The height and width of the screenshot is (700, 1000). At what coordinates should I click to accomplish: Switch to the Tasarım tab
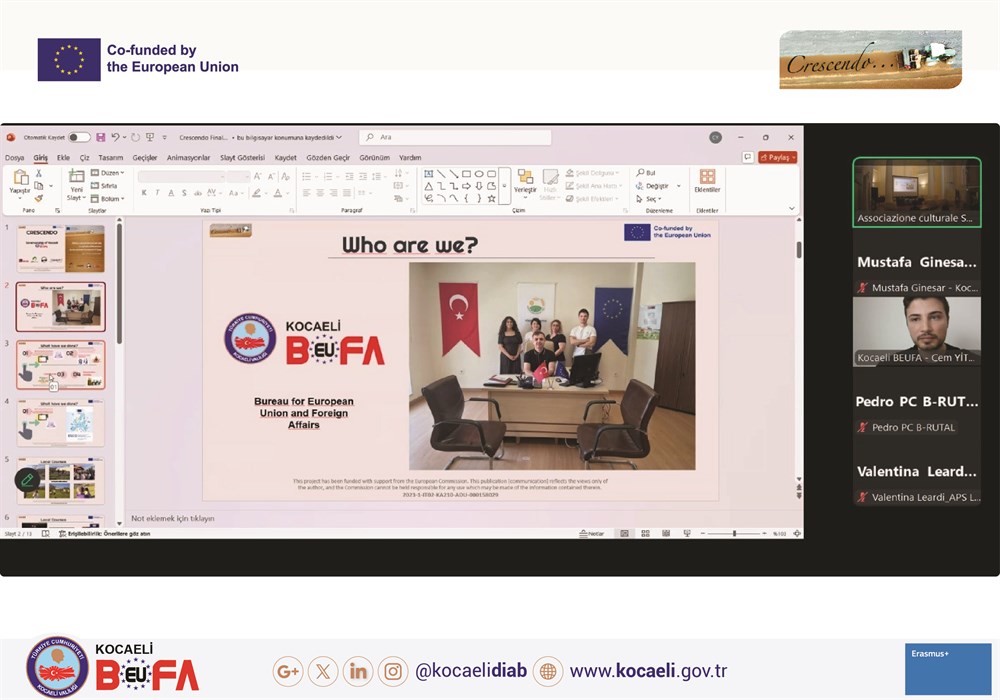pyautogui.click(x=110, y=157)
